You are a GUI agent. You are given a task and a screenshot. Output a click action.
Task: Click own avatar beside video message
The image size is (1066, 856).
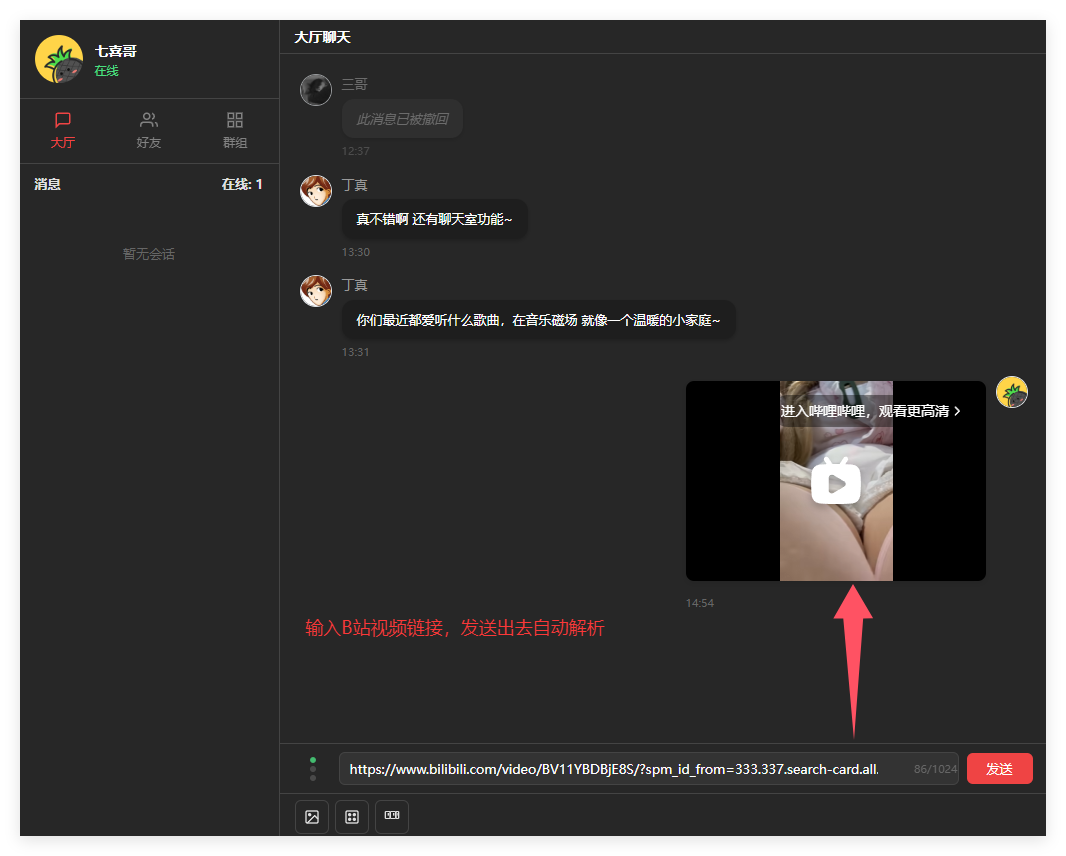(1012, 393)
